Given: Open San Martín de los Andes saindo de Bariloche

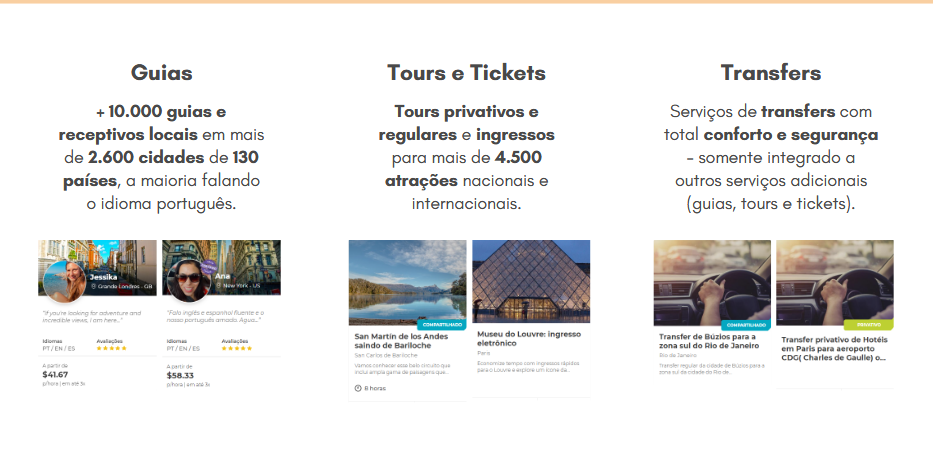Looking at the screenshot, I should pyautogui.click(x=402, y=341).
